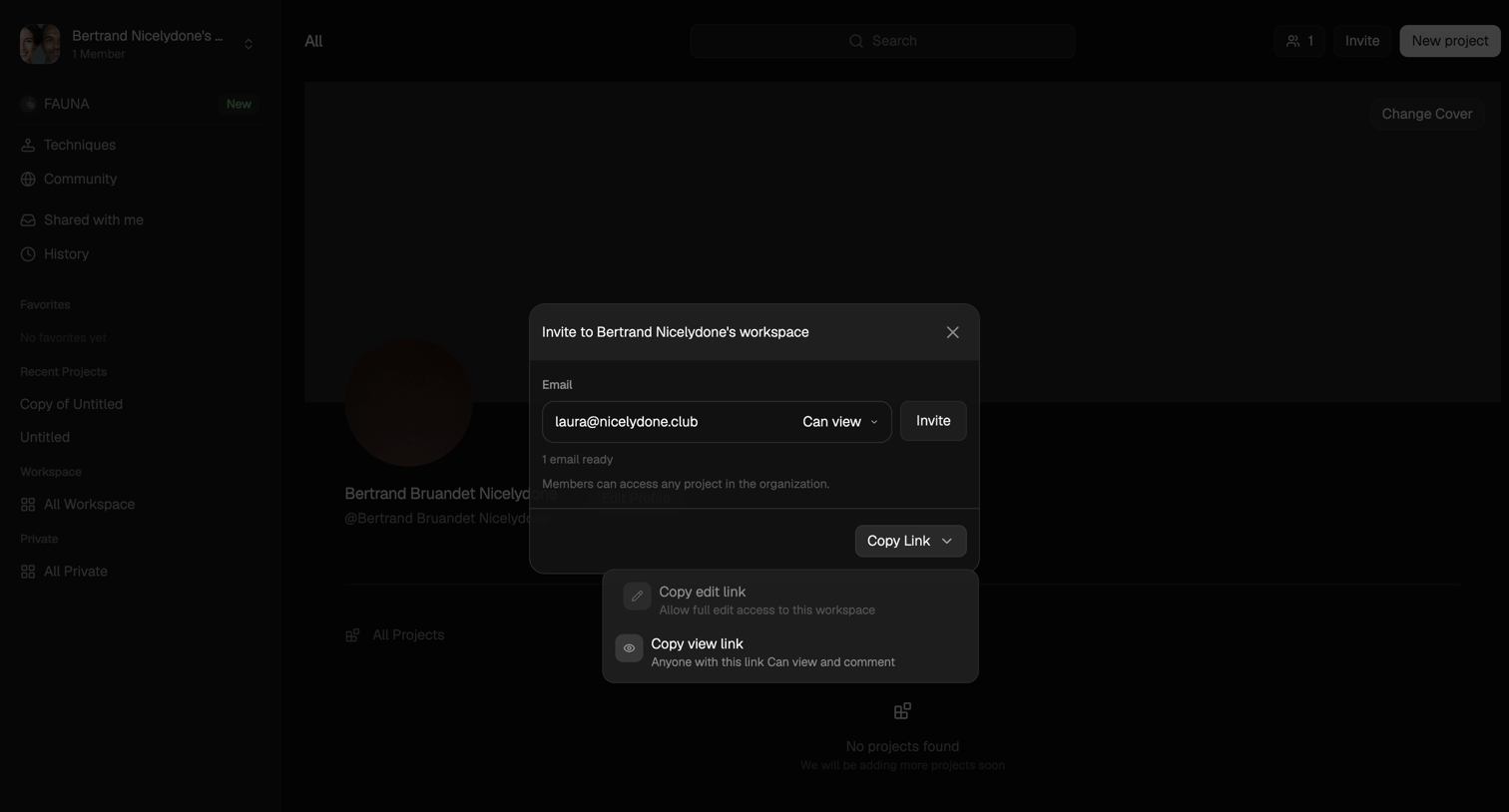This screenshot has width=1509, height=812.
Task: Click the Bertrand Bruandet Nicelydone profile name
Action: (x=450, y=494)
